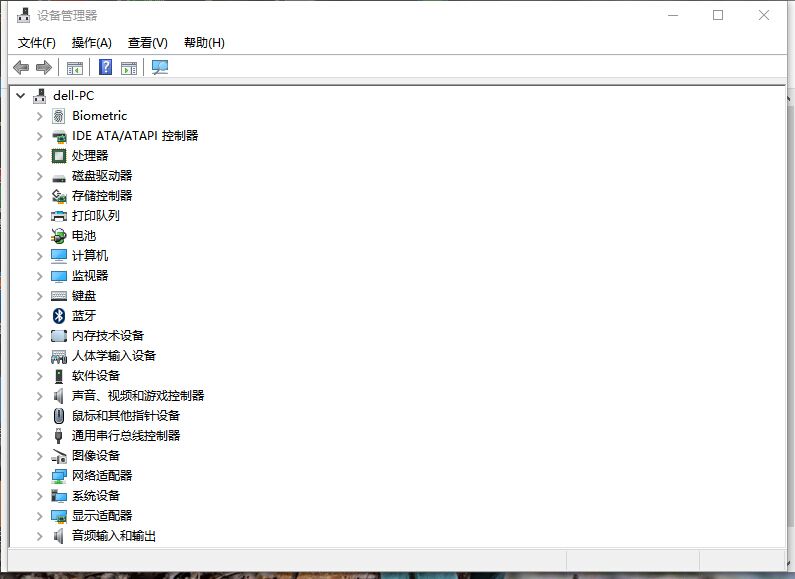The height and width of the screenshot is (579, 795).
Task: Click the Biometric fingerprint icon
Action: 59,116
